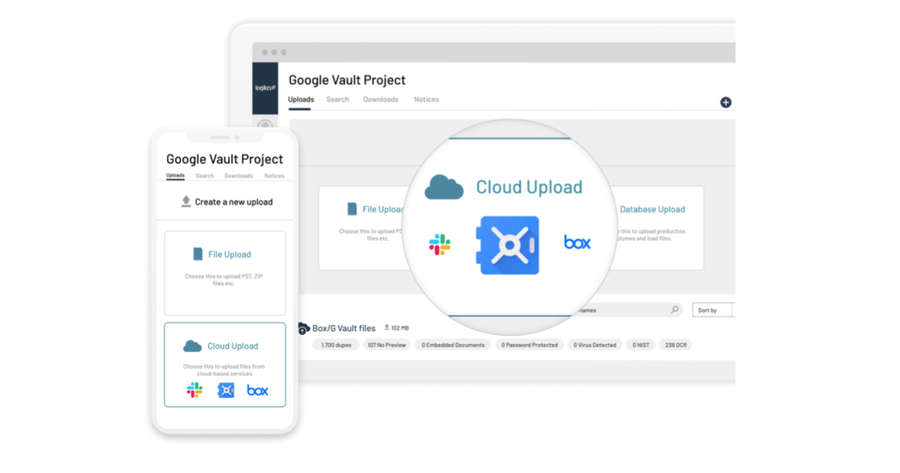The width and height of the screenshot is (900, 473).
Task: Filter by 0 Virus Detected tag
Action: 595,345
